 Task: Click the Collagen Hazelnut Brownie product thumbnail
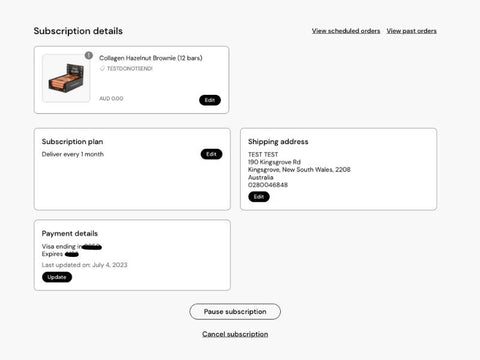pyautogui.click(x=66, y=78)
